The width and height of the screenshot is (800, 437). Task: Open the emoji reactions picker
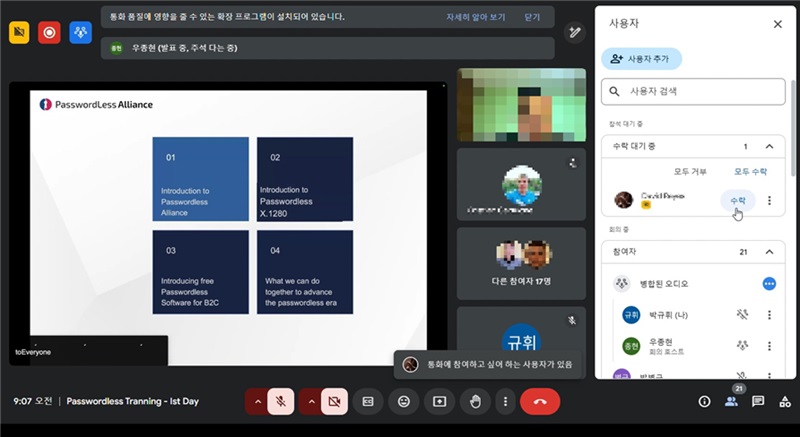click(x=404, y=401)
